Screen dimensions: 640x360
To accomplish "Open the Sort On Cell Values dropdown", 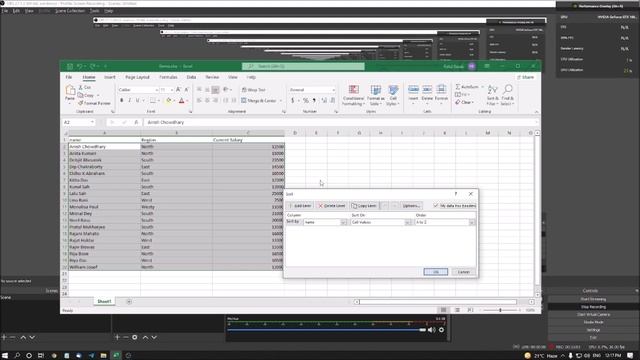I will pos(407,222).
